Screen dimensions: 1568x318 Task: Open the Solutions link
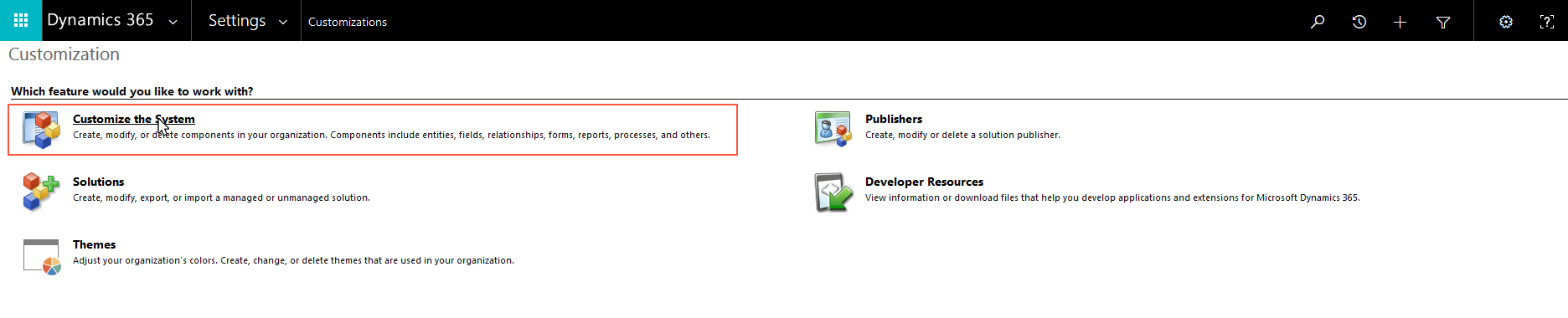point(98,182)
